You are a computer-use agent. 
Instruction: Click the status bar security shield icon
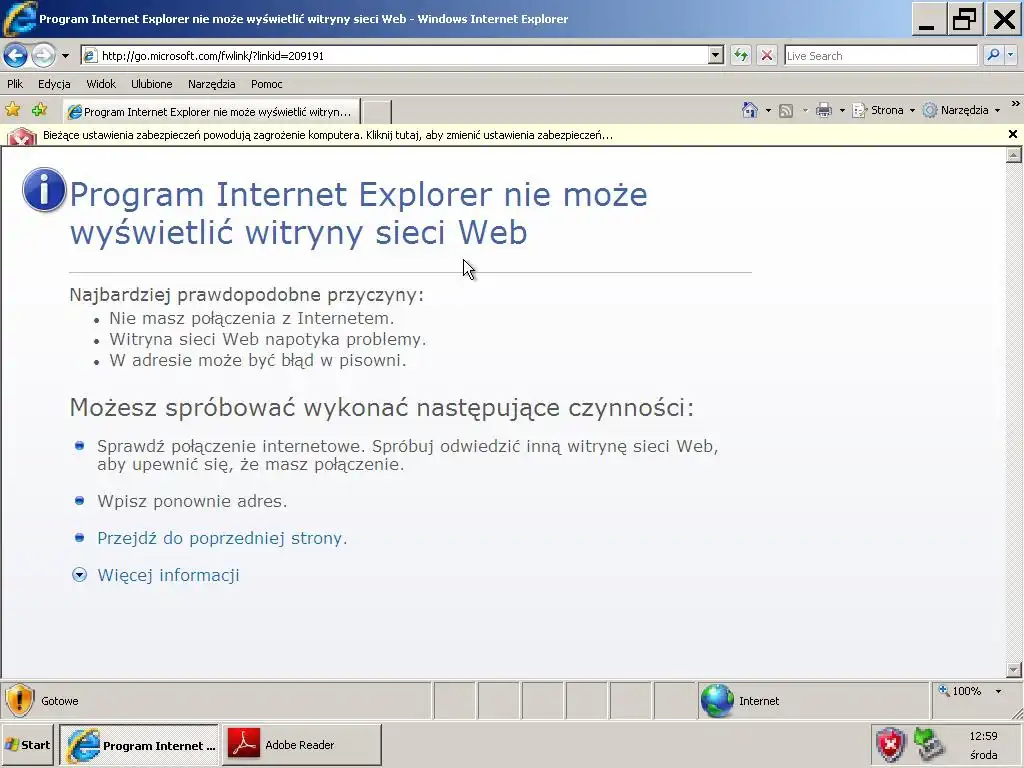click(20, 700)
